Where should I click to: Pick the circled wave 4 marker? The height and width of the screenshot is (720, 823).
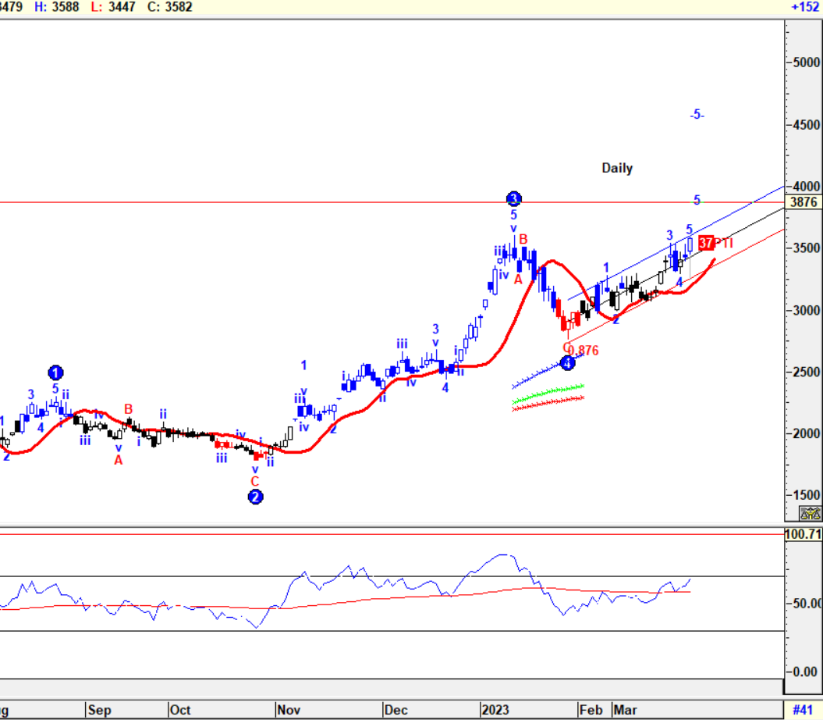pyautogui.click(x=567, y=363)
